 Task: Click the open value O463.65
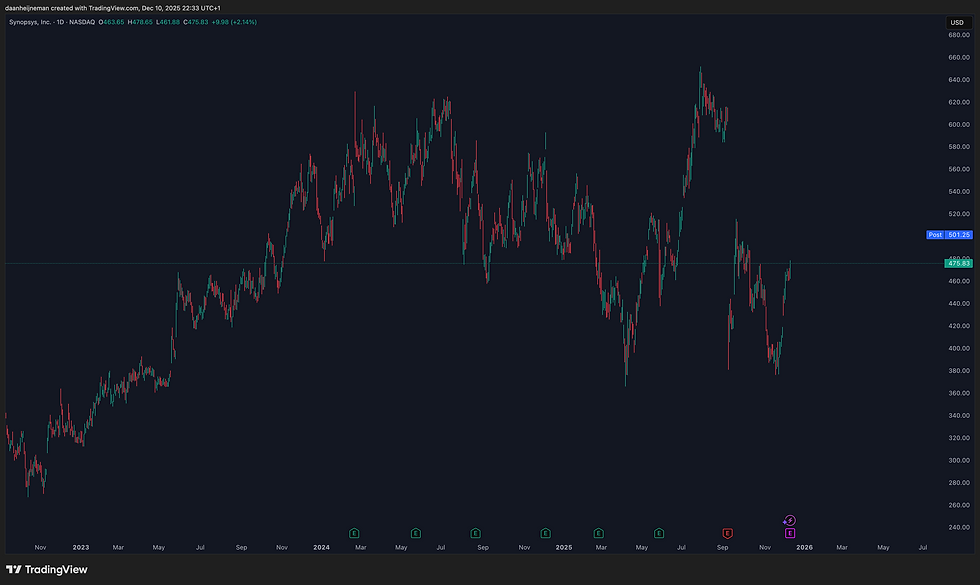tap(111, 22)
